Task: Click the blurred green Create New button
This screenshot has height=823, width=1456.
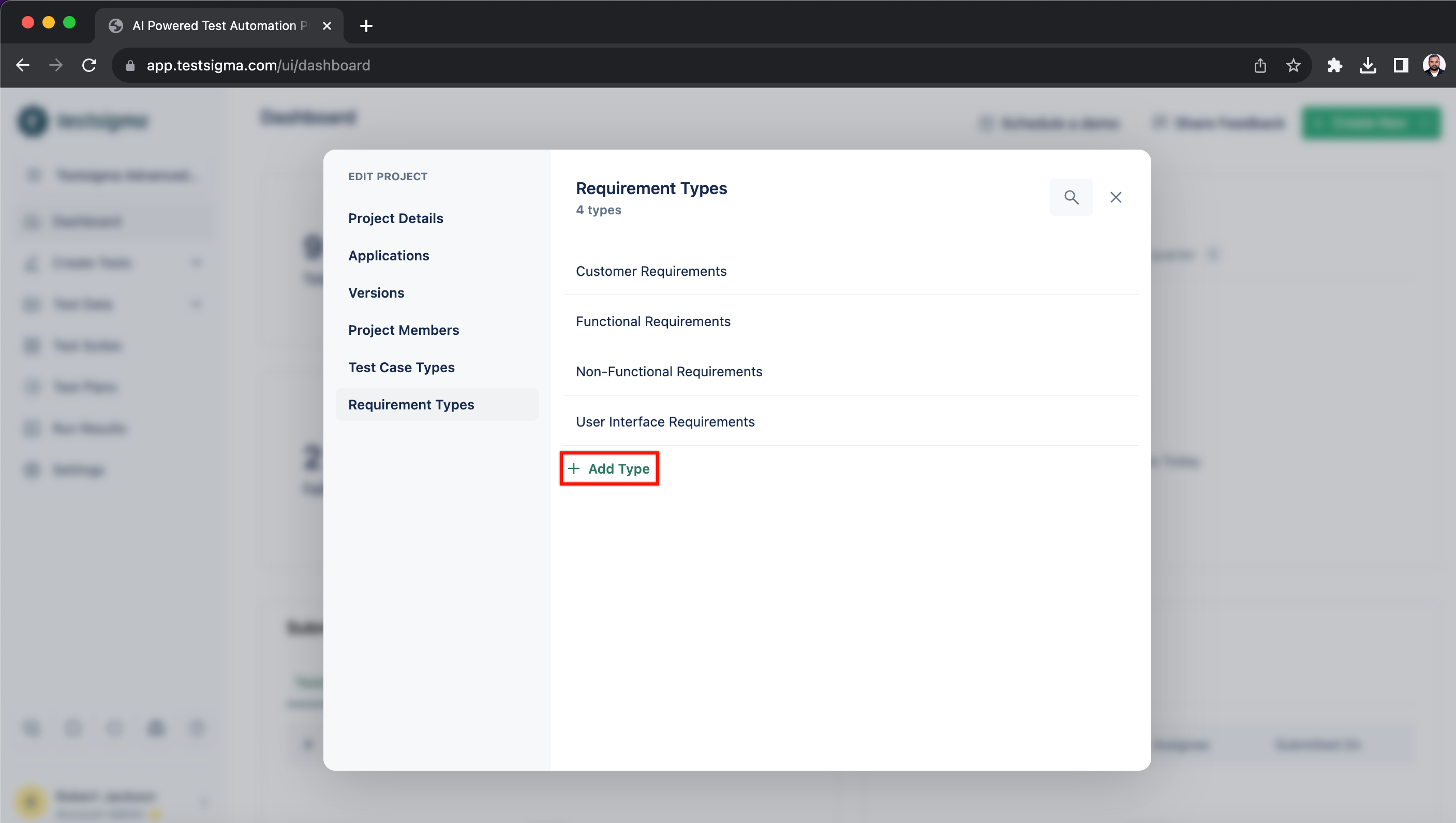Action: coord(1371,123)
